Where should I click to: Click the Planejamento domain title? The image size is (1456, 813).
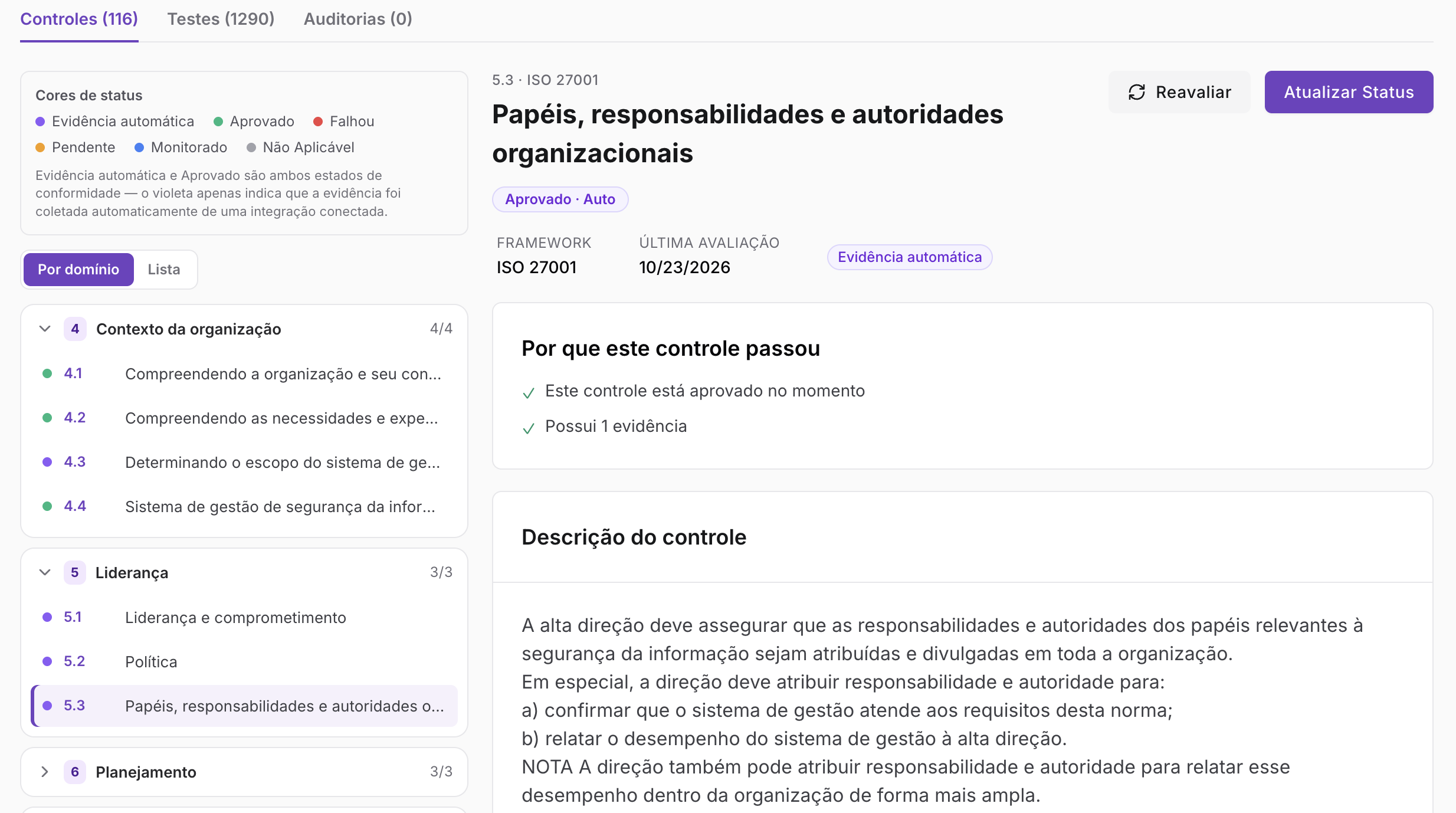[x=146, y=772]
